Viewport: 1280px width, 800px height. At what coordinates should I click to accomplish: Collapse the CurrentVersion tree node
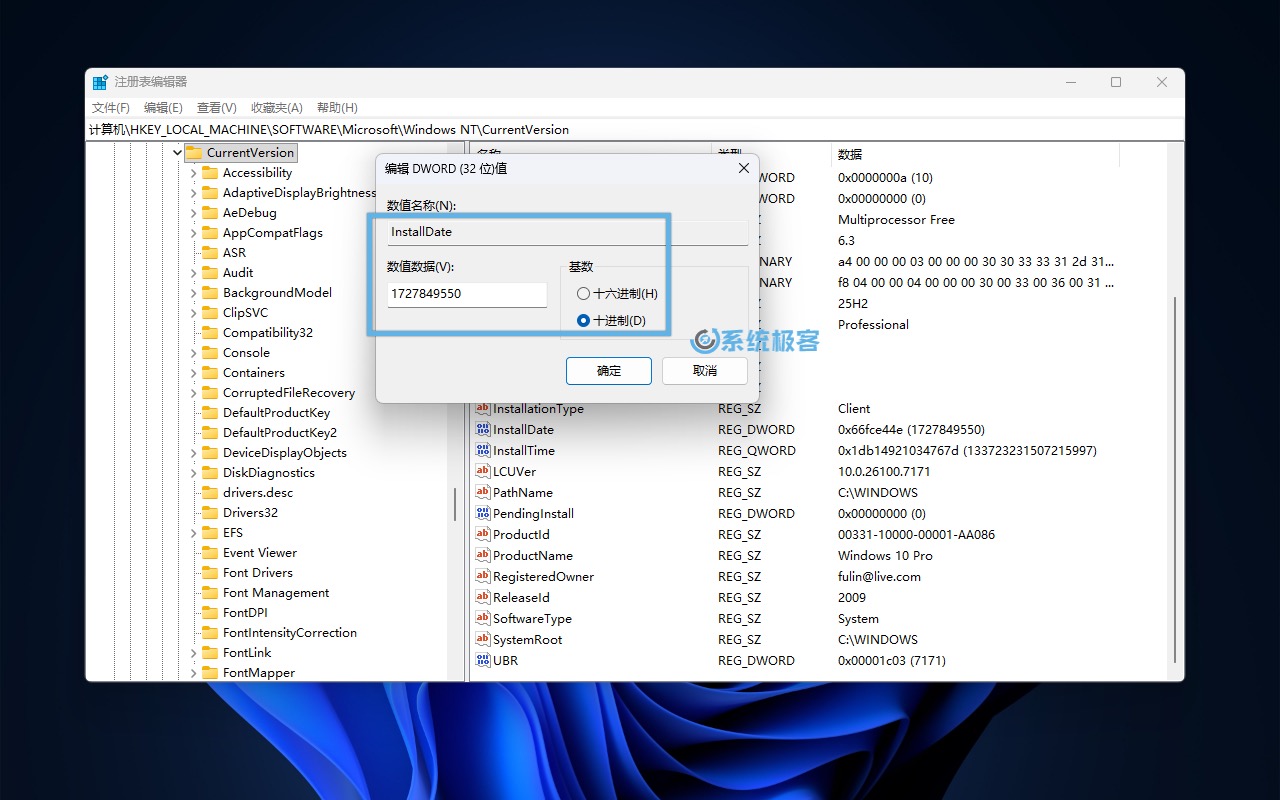pyautogui.click(x=177, y=152)
